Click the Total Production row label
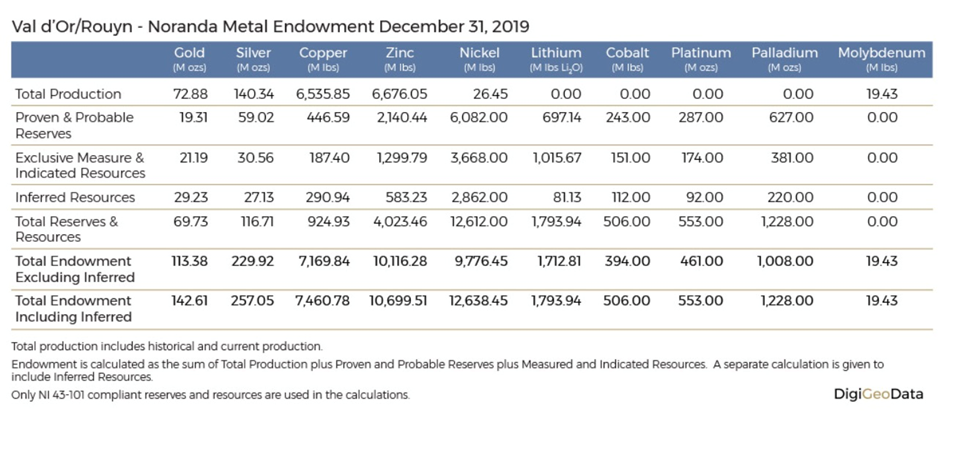 (x=68, y=94)
